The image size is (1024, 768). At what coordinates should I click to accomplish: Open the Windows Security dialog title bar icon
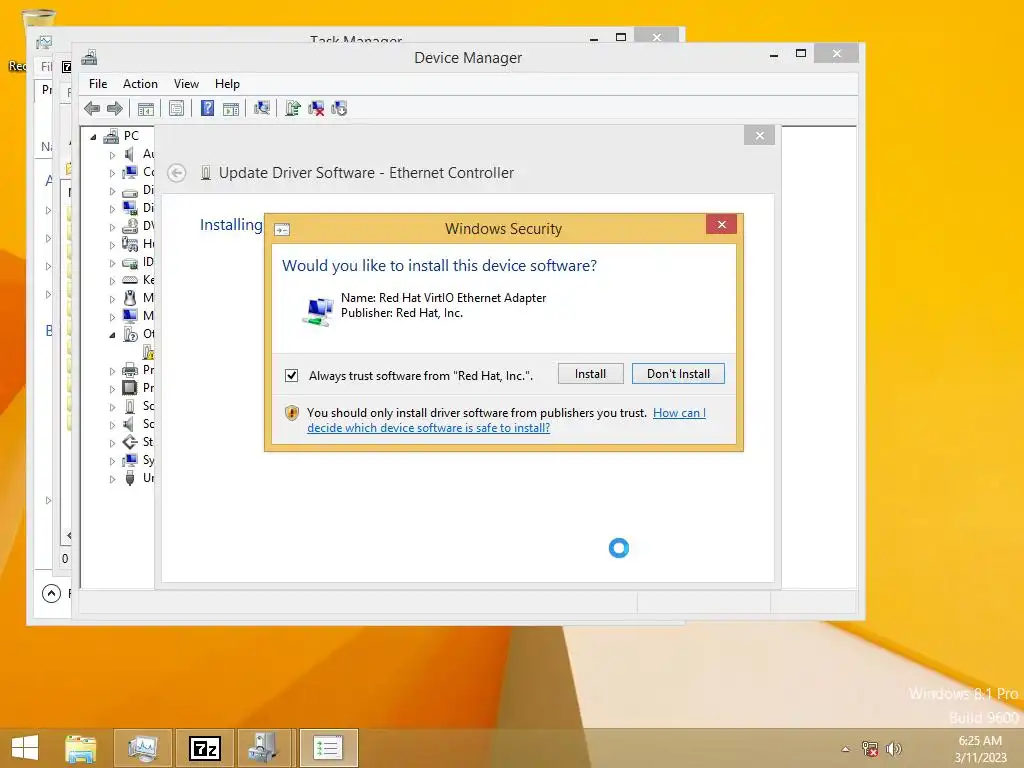tap(282, 229)
